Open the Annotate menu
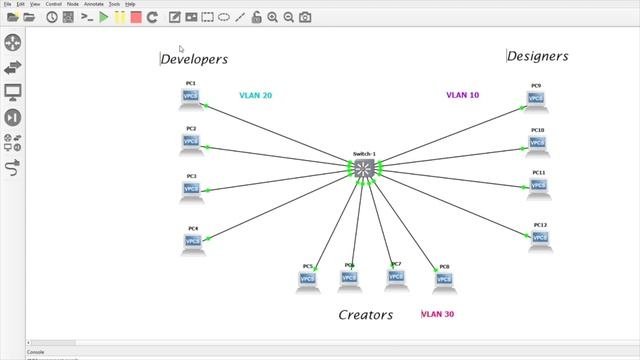Image resolution: width=640 pixels, height=360 pixels. point(93,4)
